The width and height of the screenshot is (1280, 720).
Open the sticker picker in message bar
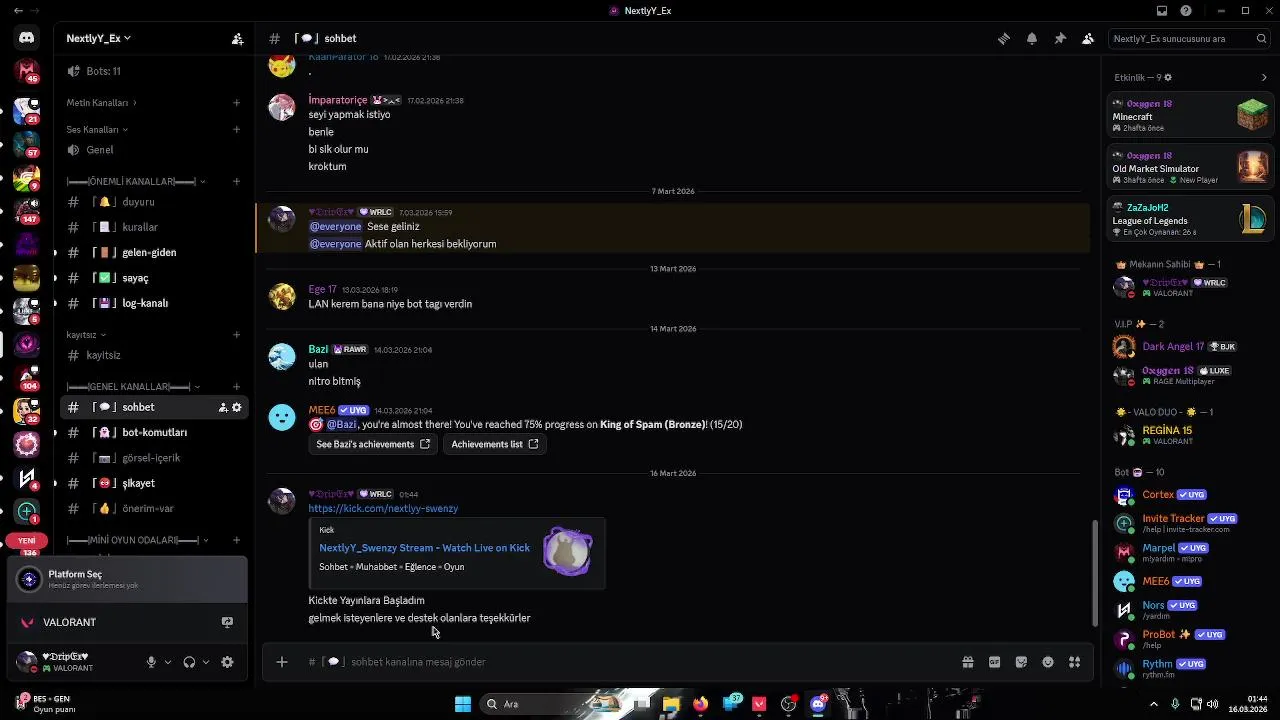[x=1021, y=662]
